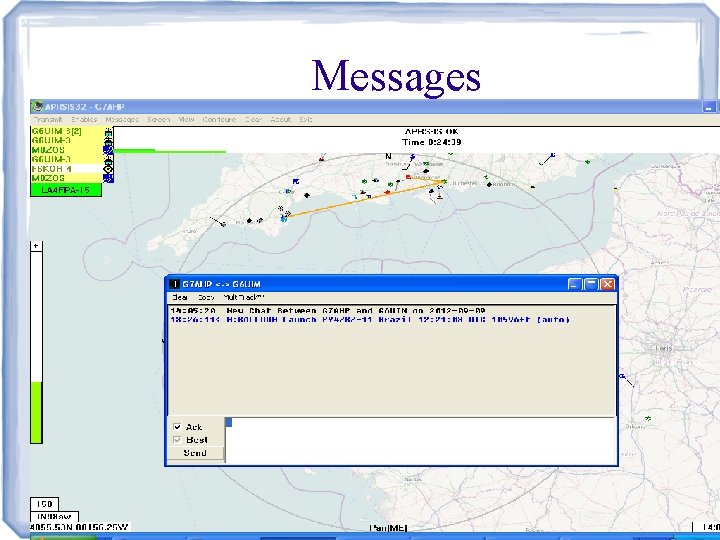Open the Screen menu
The width and height of the screenshot is (720, 540).
point(159,119)
